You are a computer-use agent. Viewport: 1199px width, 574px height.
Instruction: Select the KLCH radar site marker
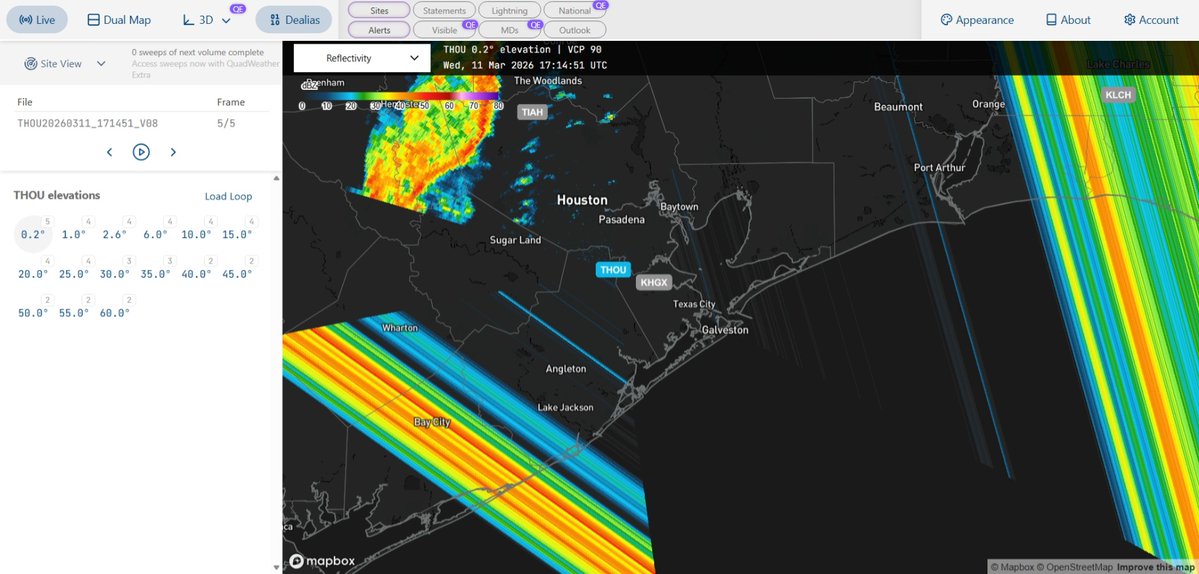click(1119, 95)
